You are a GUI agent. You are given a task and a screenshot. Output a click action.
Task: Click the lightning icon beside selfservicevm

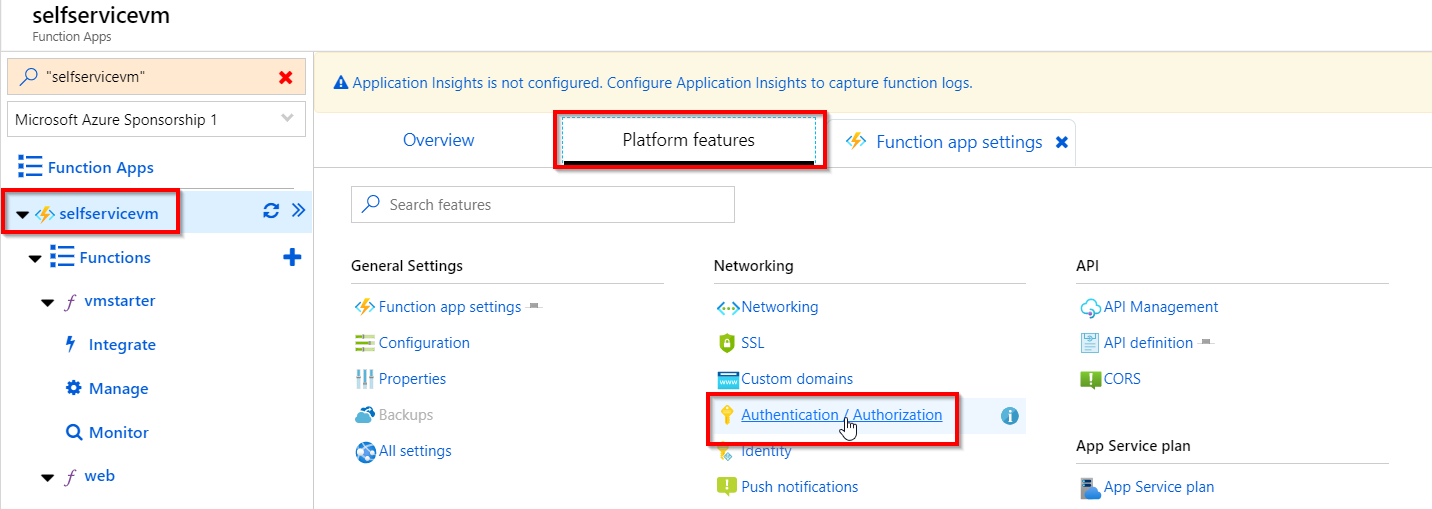tap(45, 214)
